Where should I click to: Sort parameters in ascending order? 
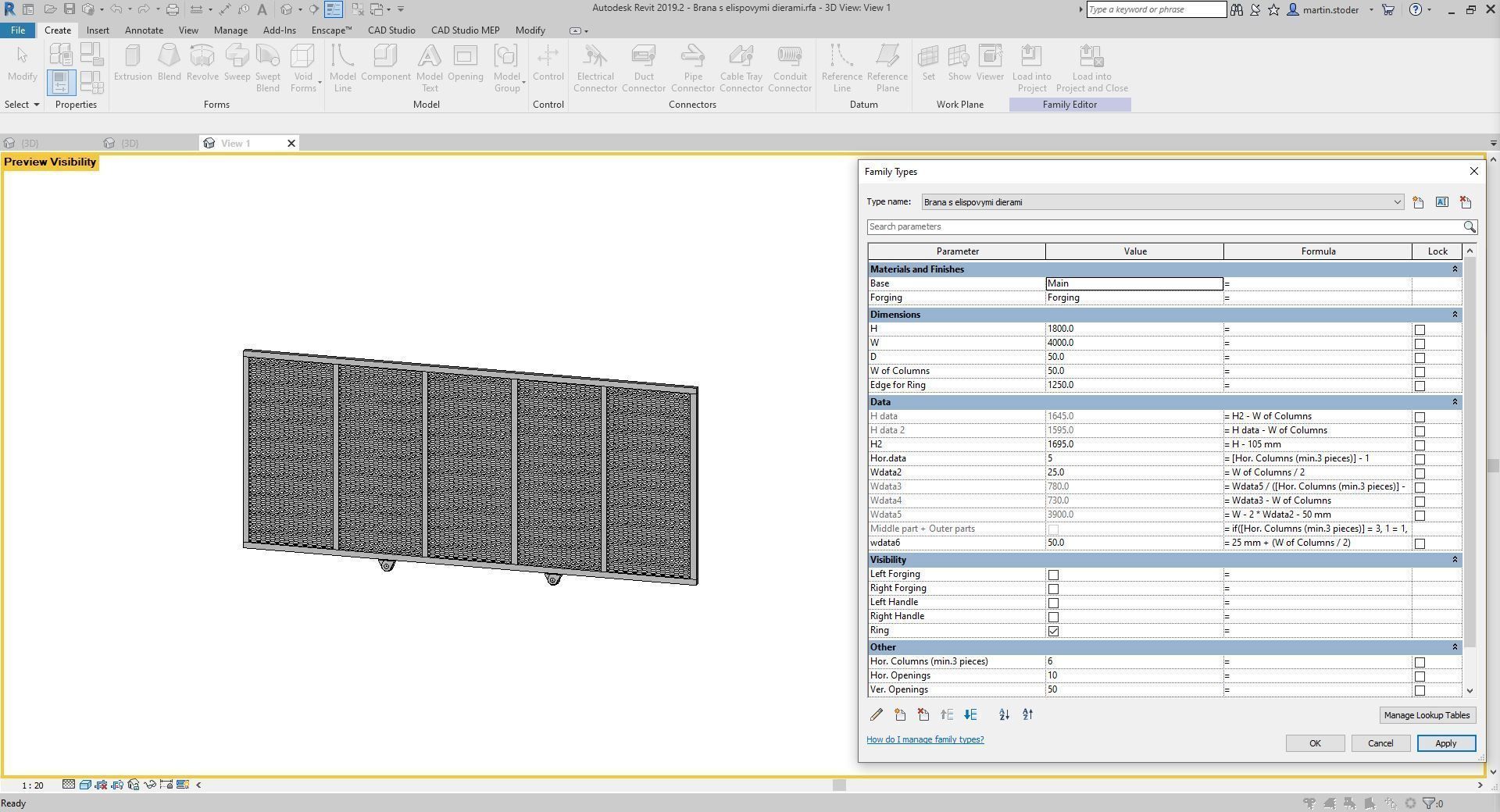(x=1004, y=714)
